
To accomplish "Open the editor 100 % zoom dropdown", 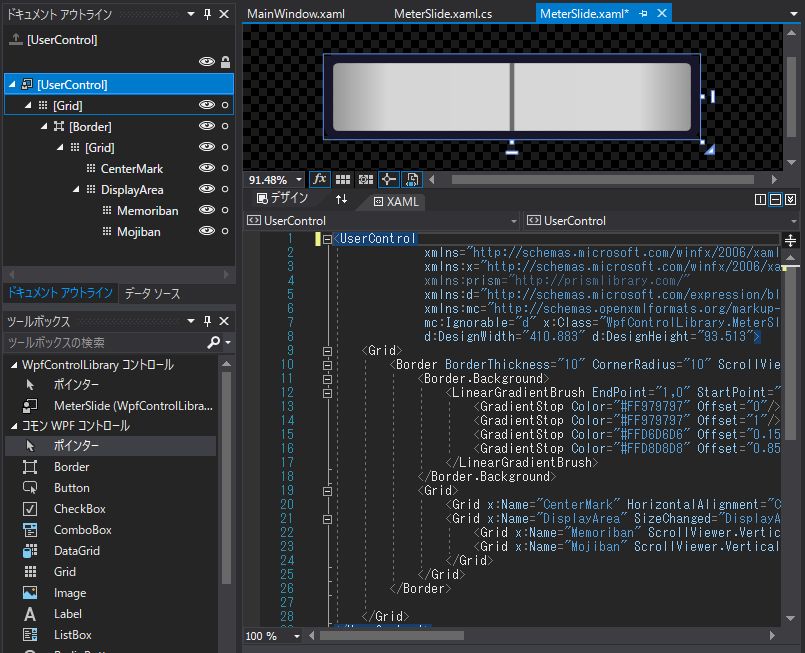I will pyautogui.click(x=297, y=636).
